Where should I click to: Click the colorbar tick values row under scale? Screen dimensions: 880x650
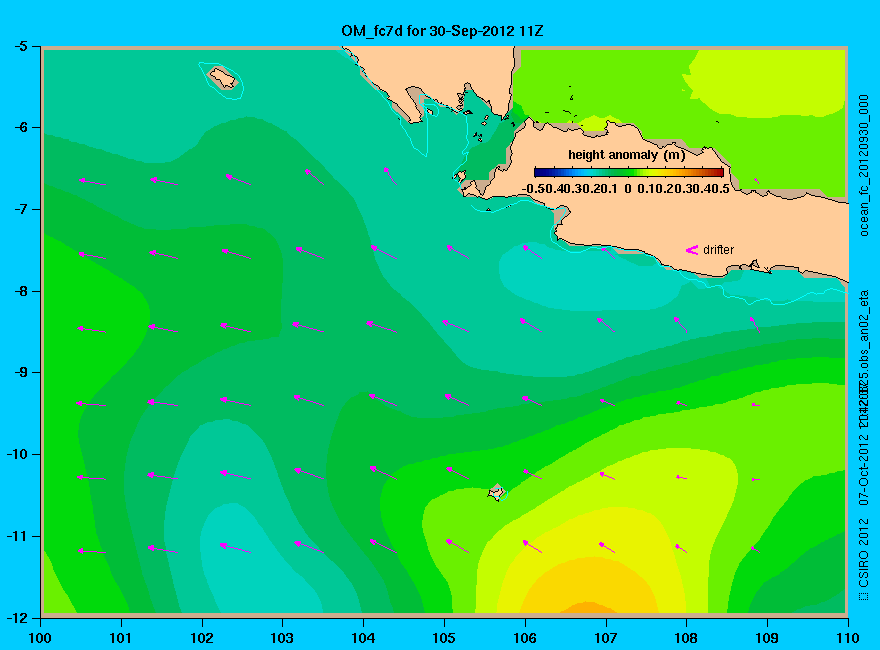pyautogui.click(x=626, y=189)
